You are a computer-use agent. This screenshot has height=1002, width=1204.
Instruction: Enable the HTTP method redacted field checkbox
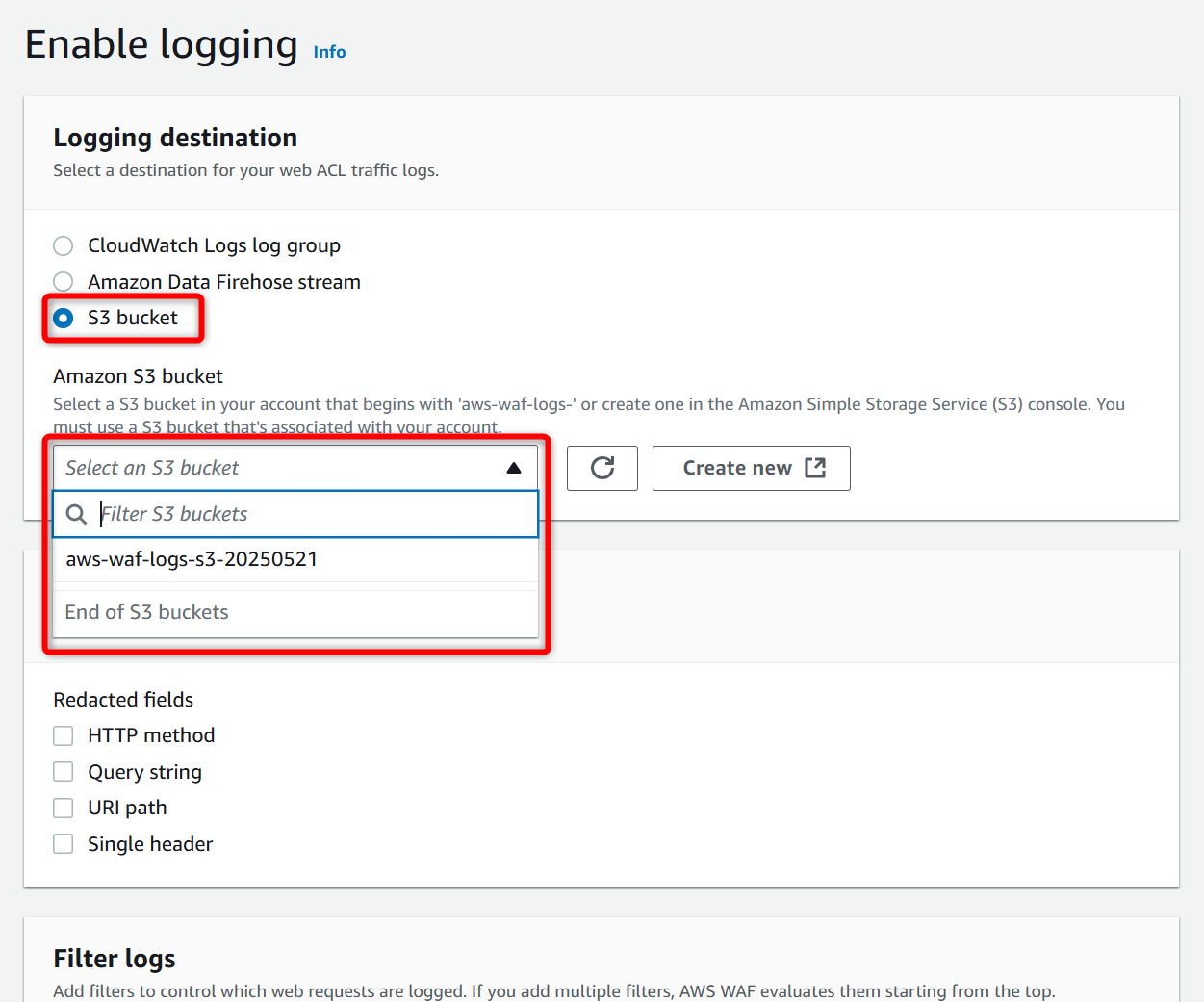coord(64,736)
